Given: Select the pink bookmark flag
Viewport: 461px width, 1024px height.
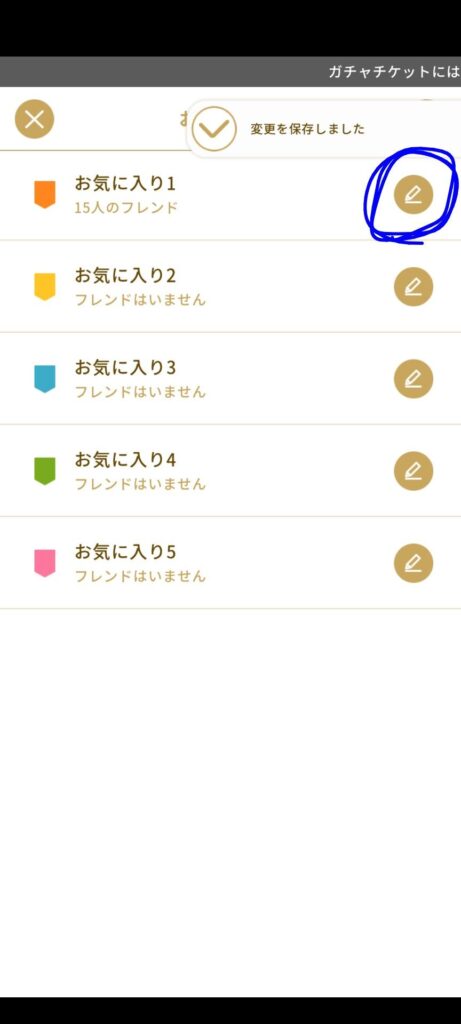Looking at the screenshot, I should (x=45, y=563).
